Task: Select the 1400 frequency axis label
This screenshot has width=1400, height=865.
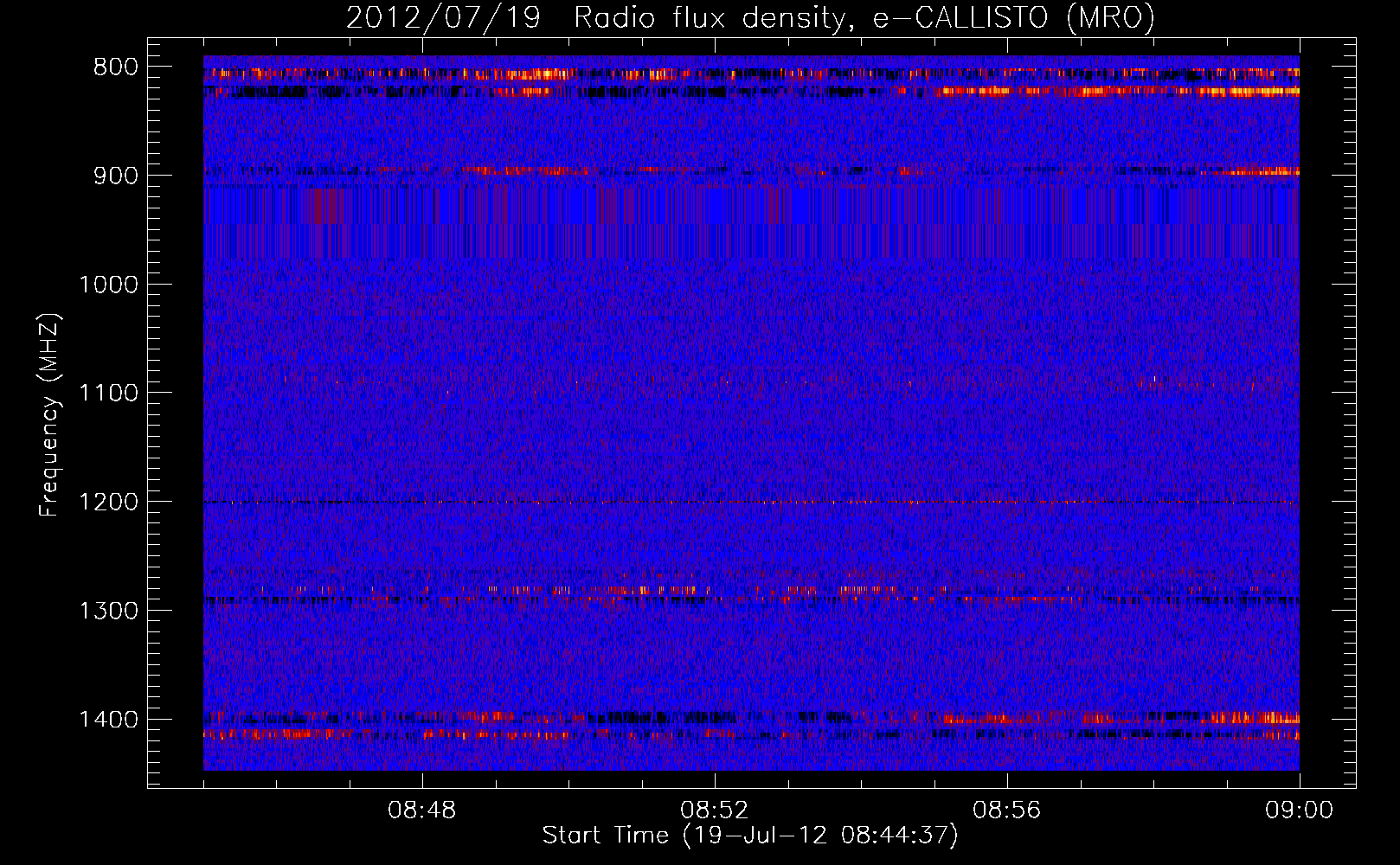Action: click(108, 720)
